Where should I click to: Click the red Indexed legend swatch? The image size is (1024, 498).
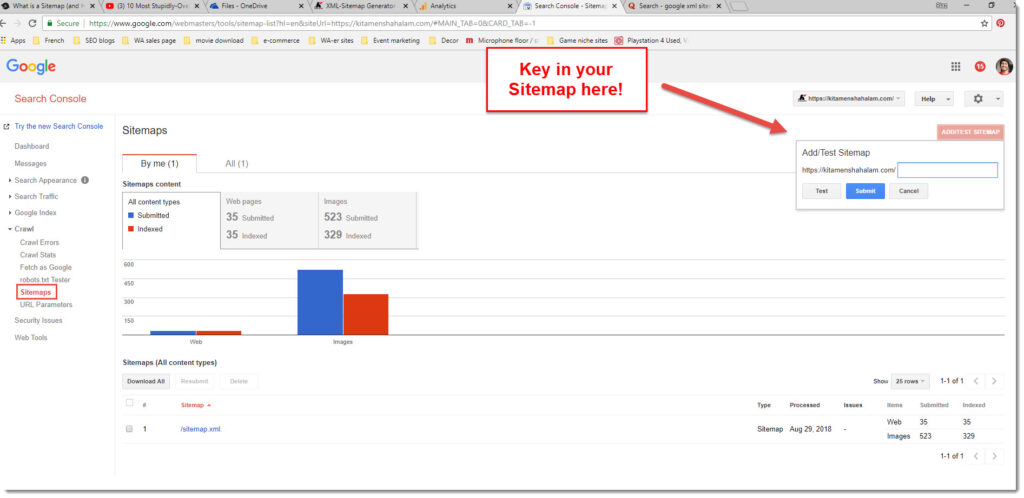coord(131,229)
